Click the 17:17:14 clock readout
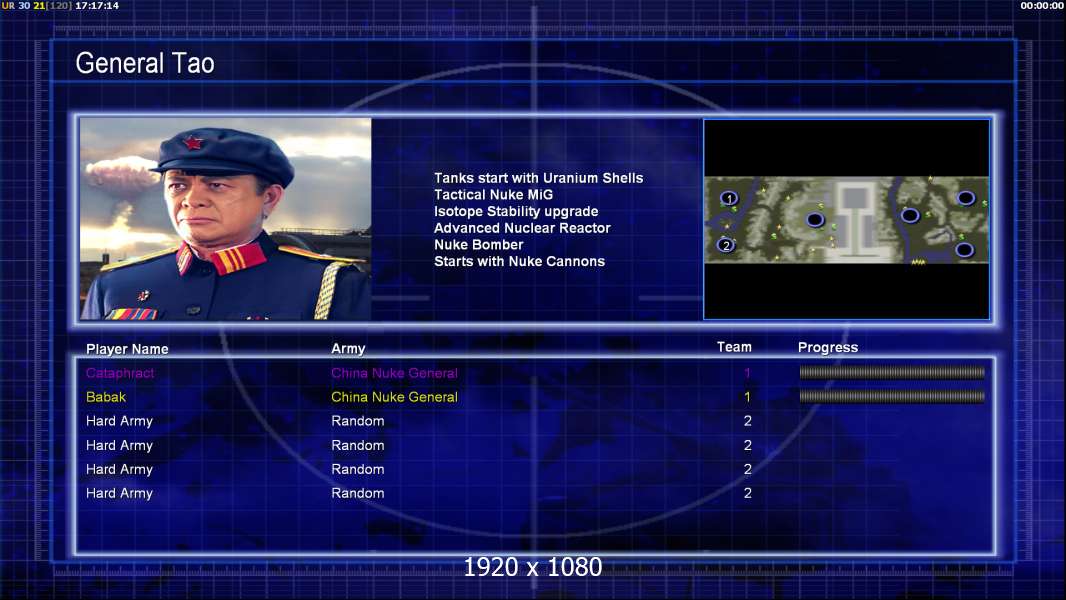The image size is (1066, 600). pos(97,5)
